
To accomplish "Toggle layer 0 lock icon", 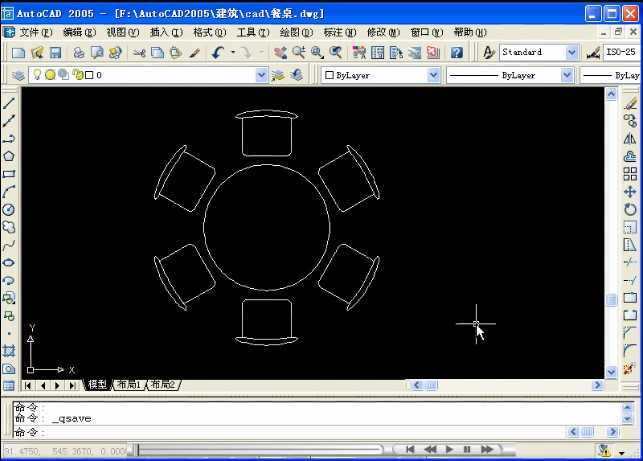I will [78, 75].
